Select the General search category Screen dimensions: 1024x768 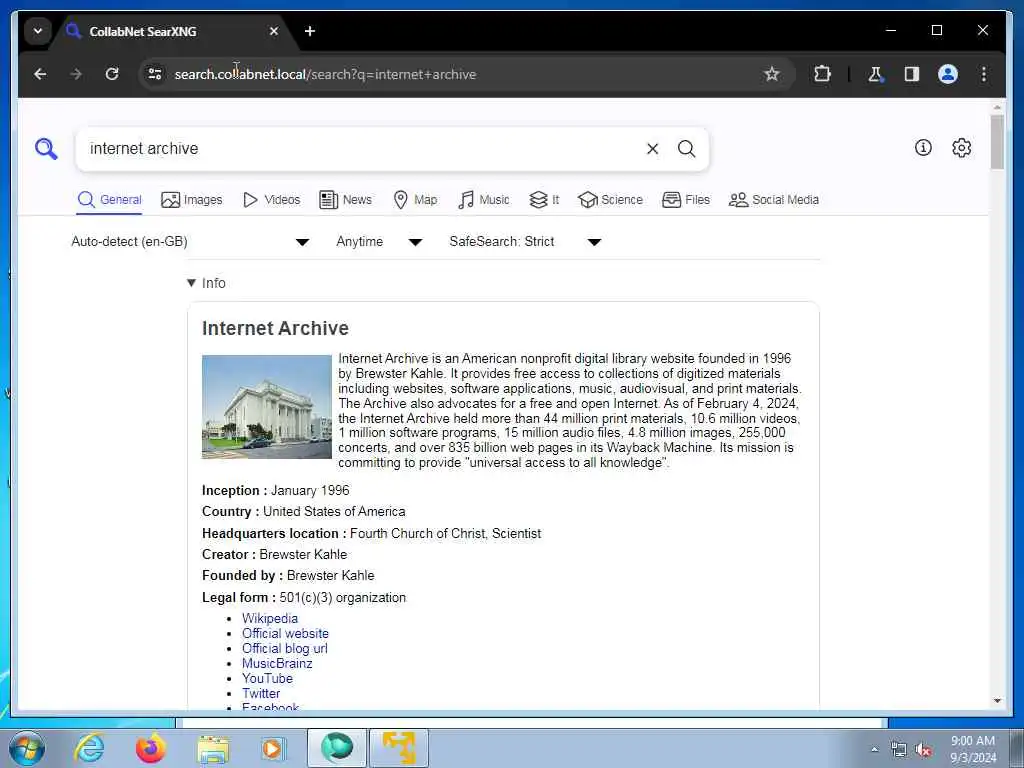[109, 200]
